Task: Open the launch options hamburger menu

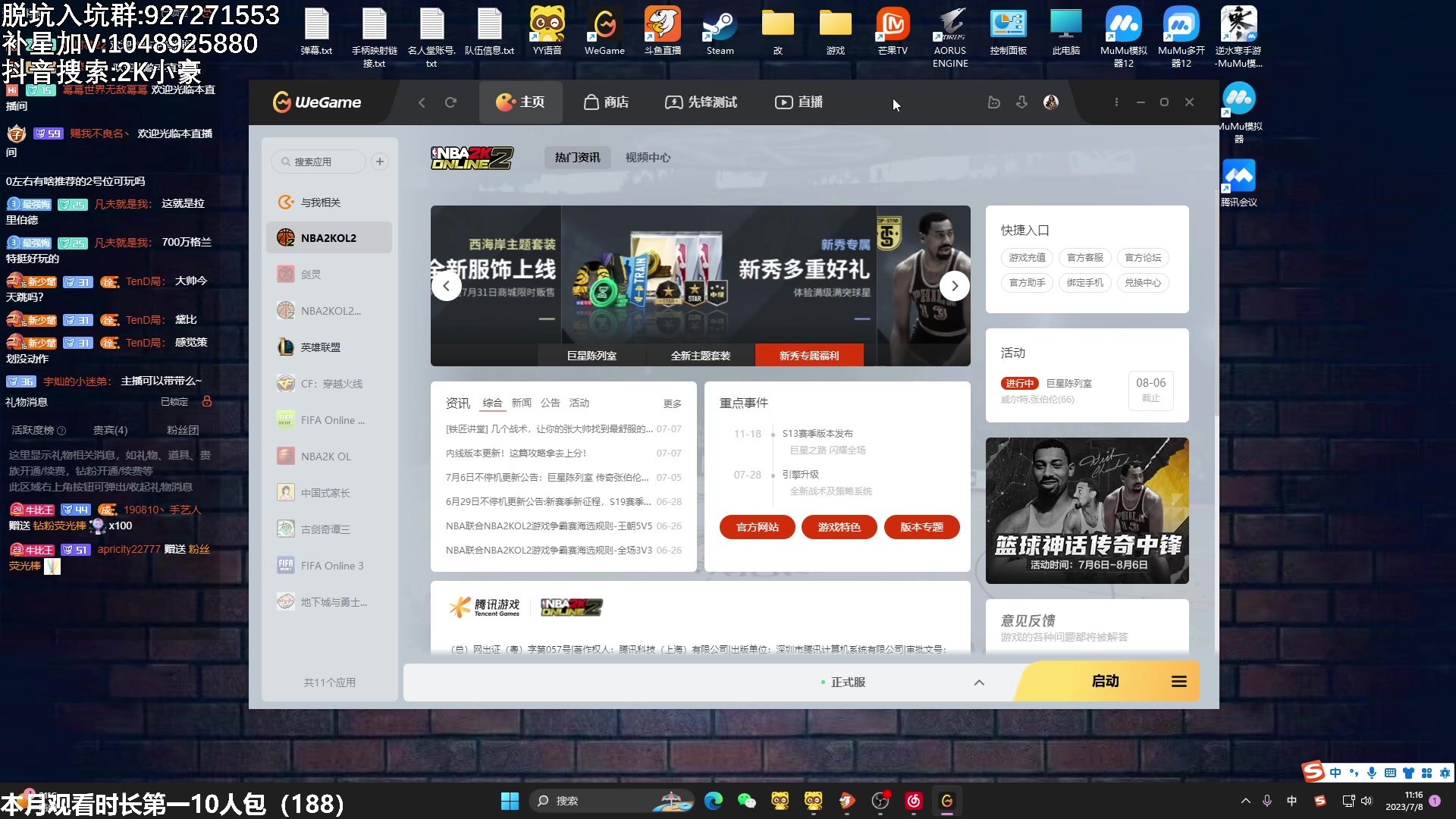Action: point(1178,682)
